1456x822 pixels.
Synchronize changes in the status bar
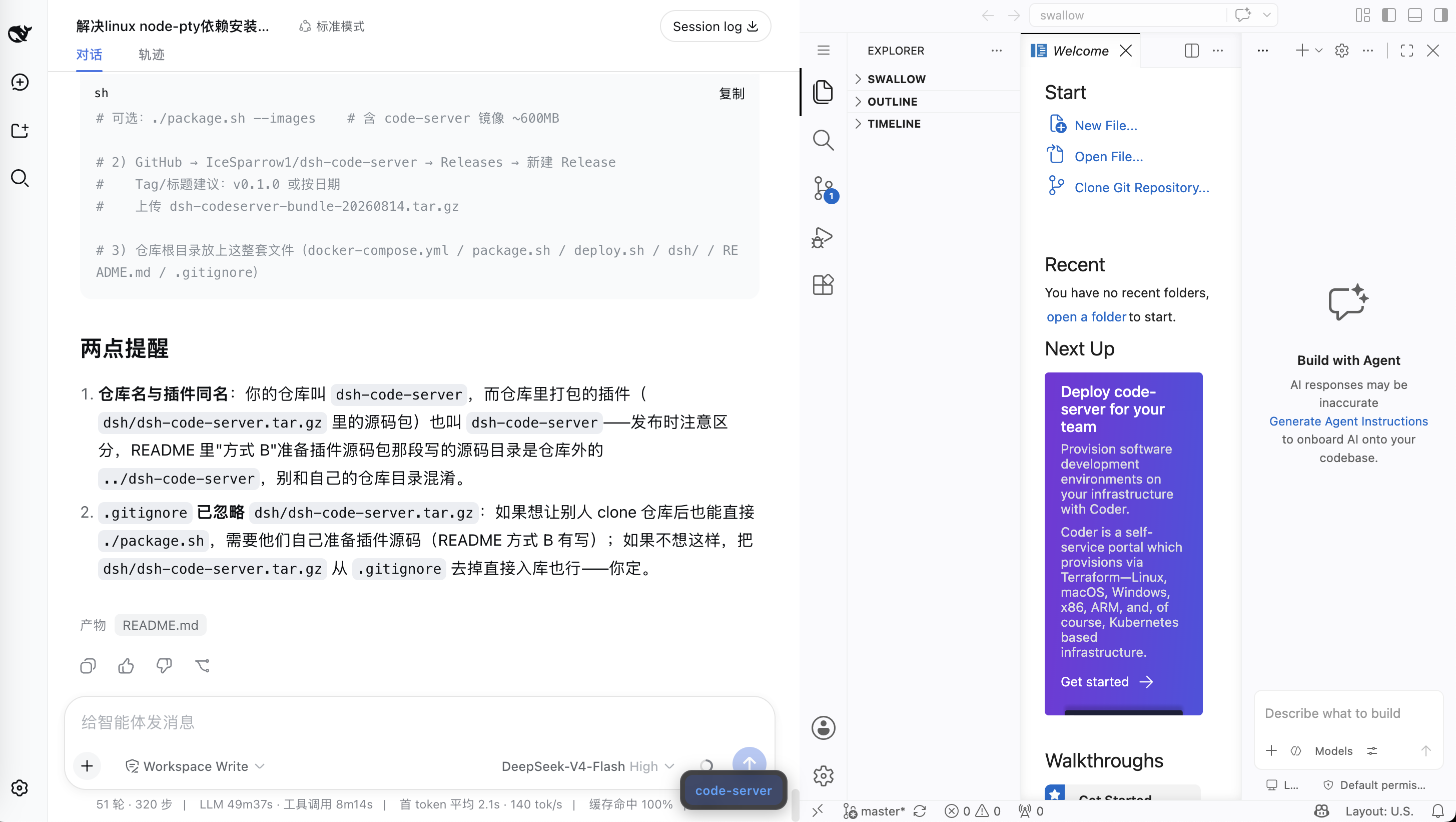pyautogui.click(x=920, y=811)
